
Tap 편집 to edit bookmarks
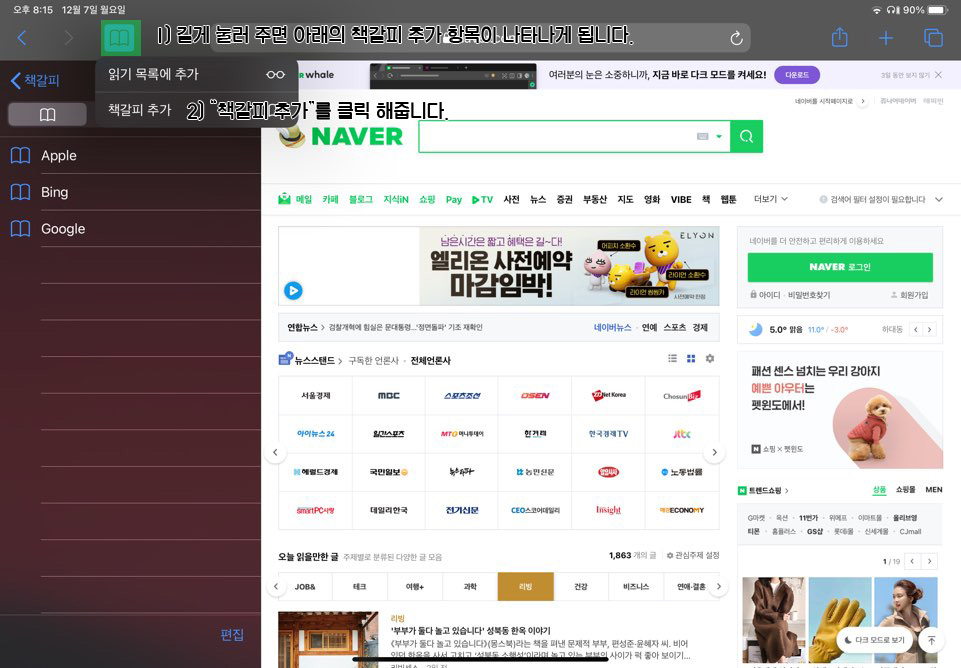click(232, 635)
